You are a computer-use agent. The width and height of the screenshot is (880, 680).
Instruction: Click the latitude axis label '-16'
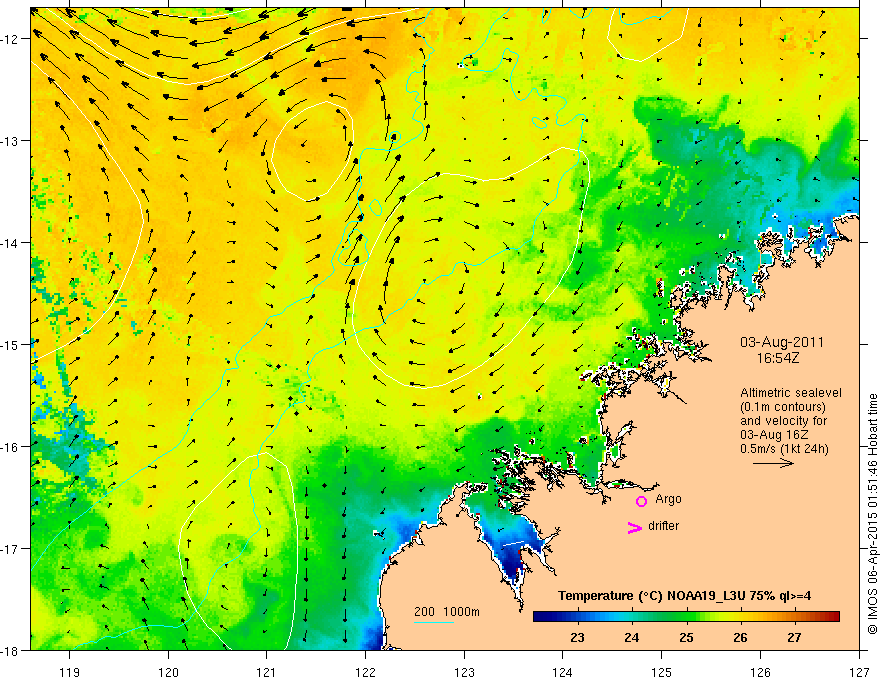pyautogui.click(x=11, y=447)
